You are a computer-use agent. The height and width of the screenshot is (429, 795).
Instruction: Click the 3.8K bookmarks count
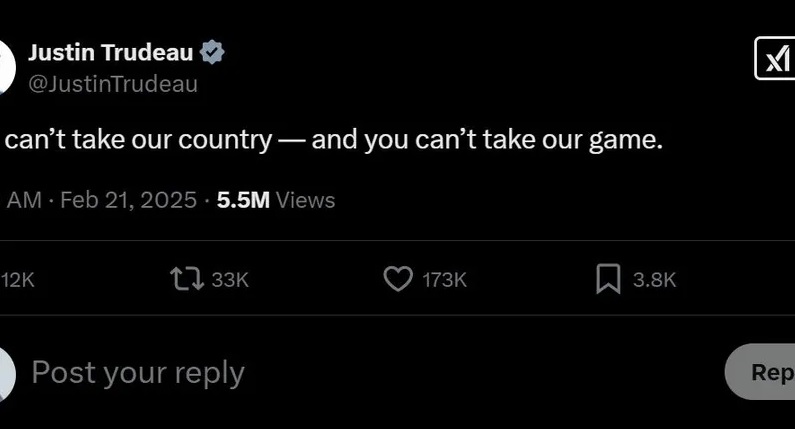point(655,280)
